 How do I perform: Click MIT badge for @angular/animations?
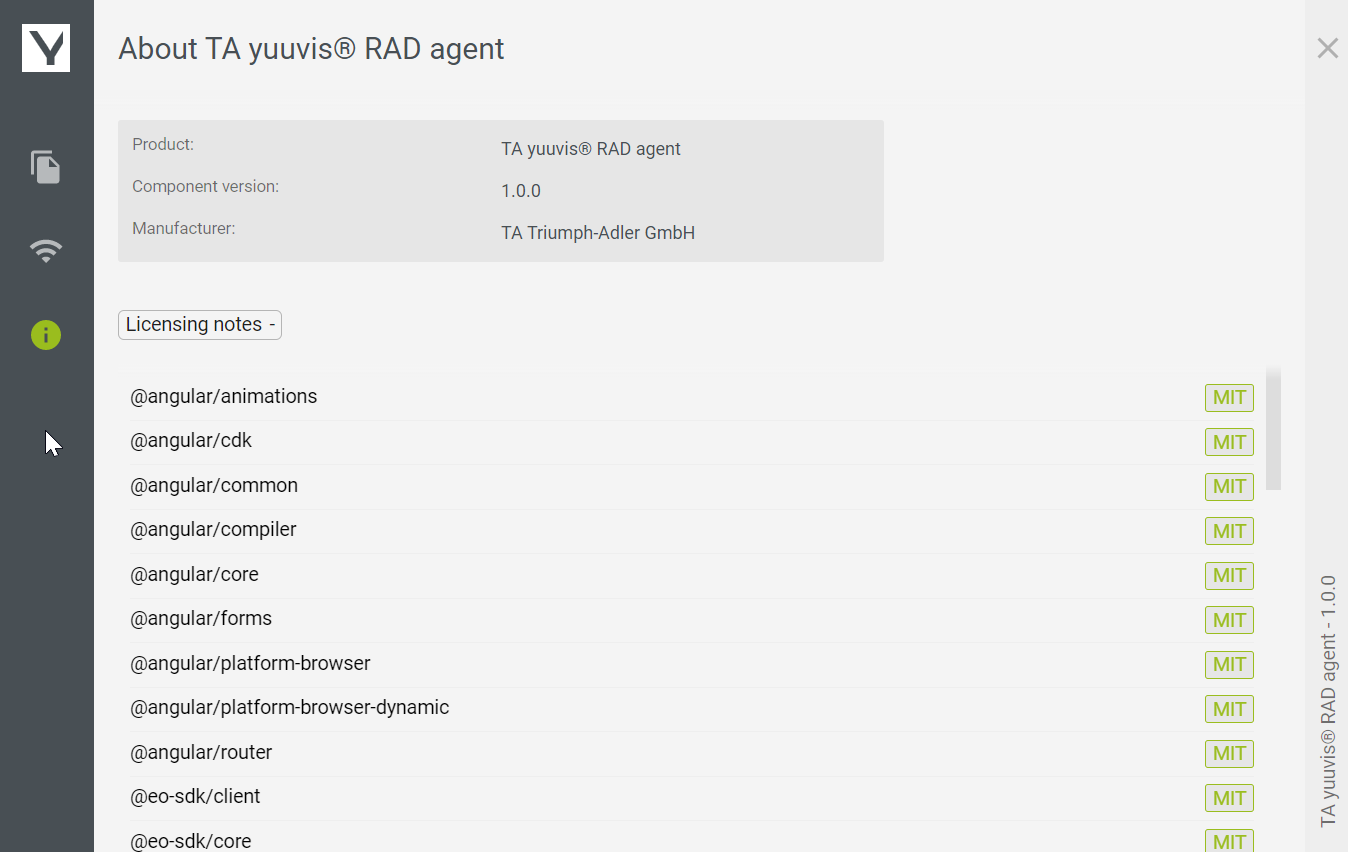[1229, 398]
